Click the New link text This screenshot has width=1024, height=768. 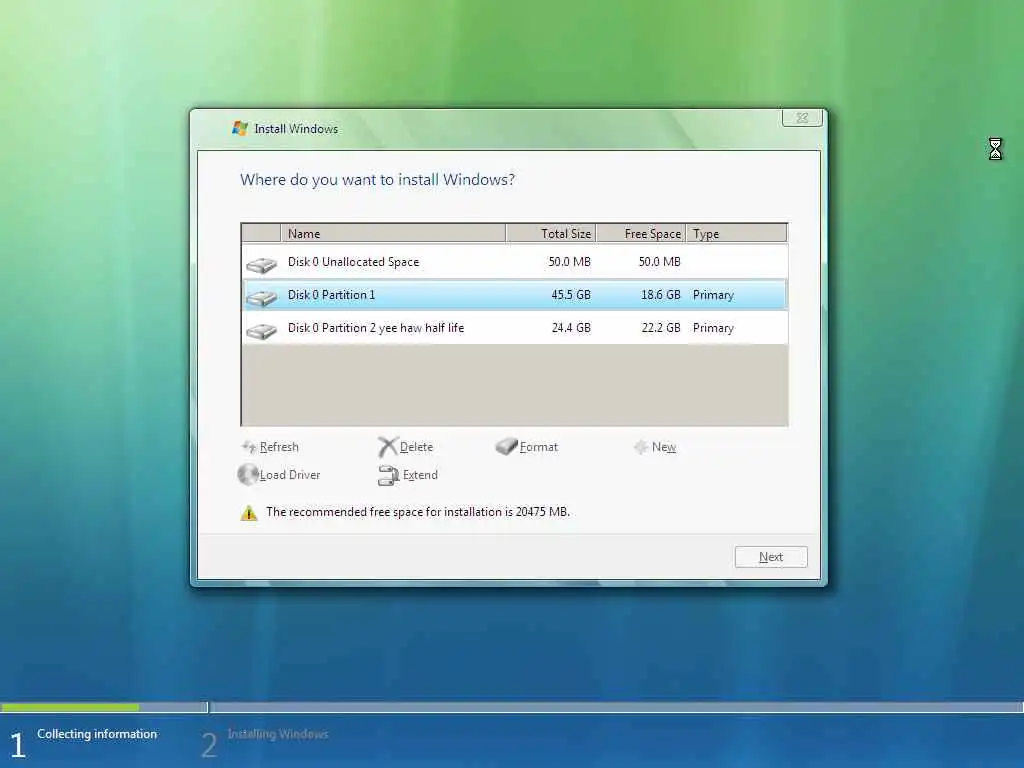click(x=664, y=447)
